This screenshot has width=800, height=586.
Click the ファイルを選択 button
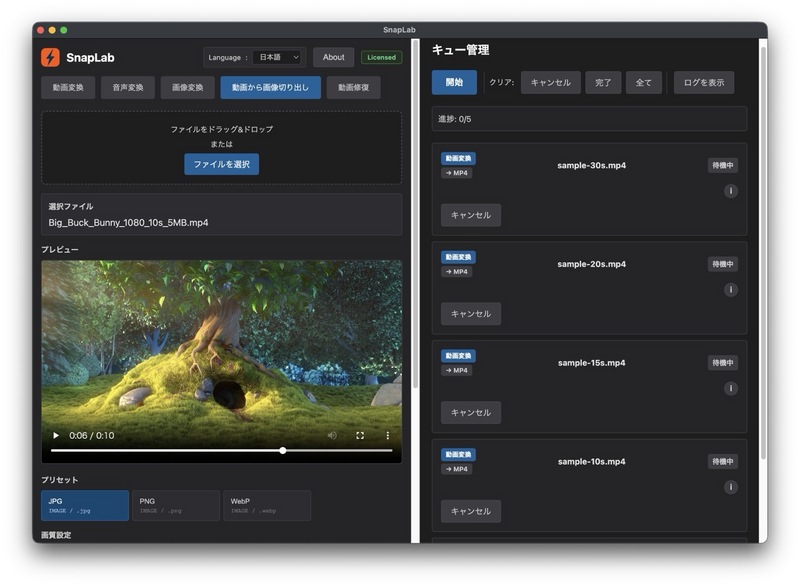click(221, 164)
